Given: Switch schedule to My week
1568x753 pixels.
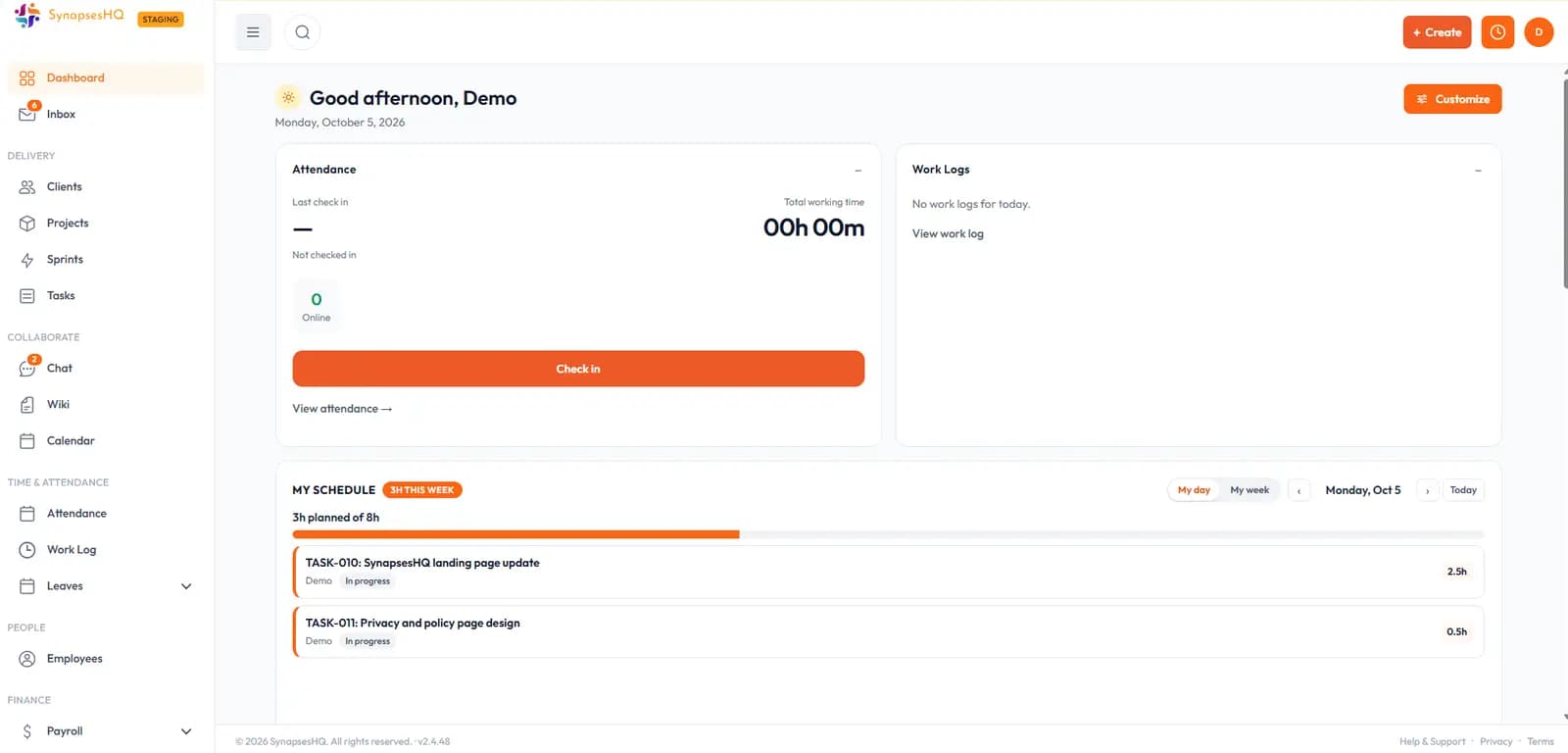Looking at the screenshot, I should [1249, 490].
